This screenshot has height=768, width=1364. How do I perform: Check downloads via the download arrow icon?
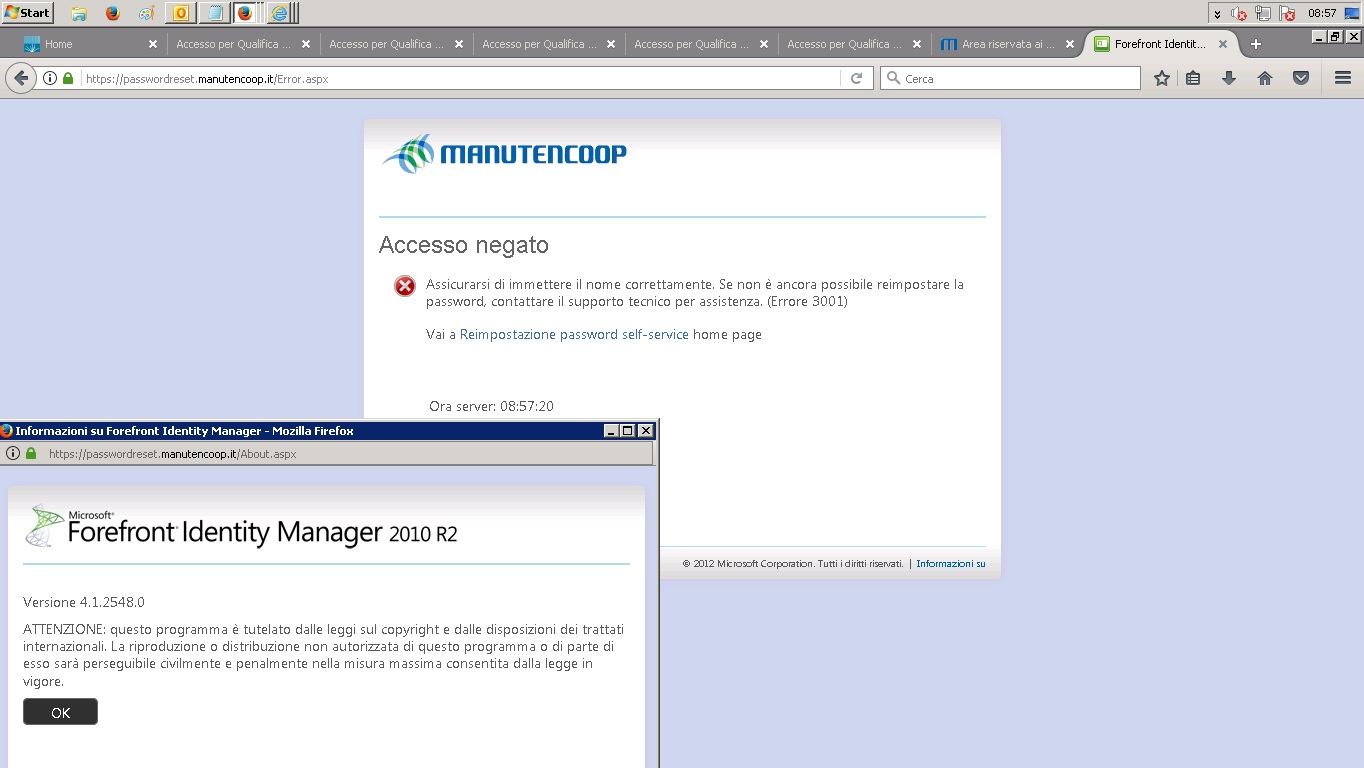pos(1228,77)
